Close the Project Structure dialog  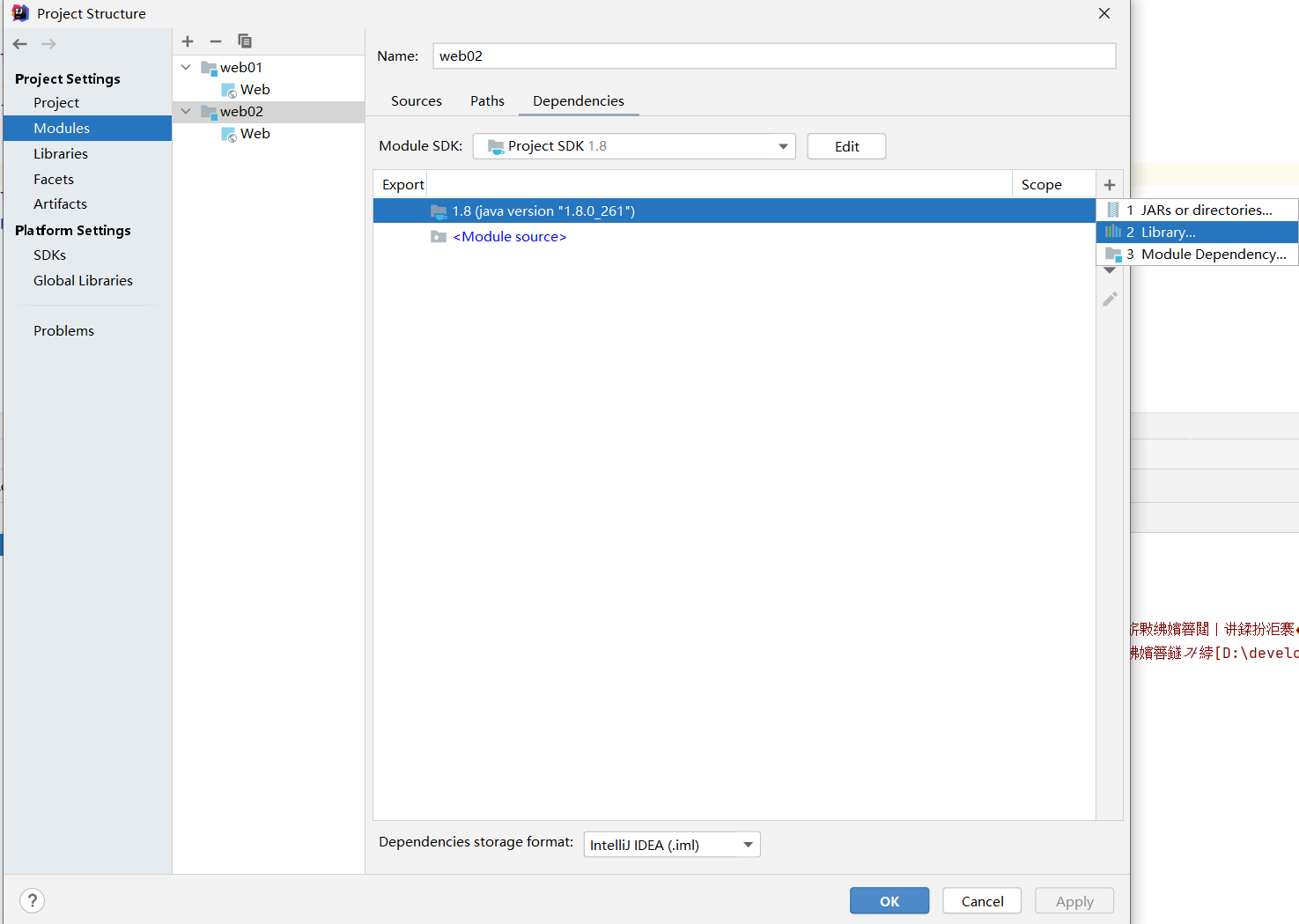[1104, 13]
